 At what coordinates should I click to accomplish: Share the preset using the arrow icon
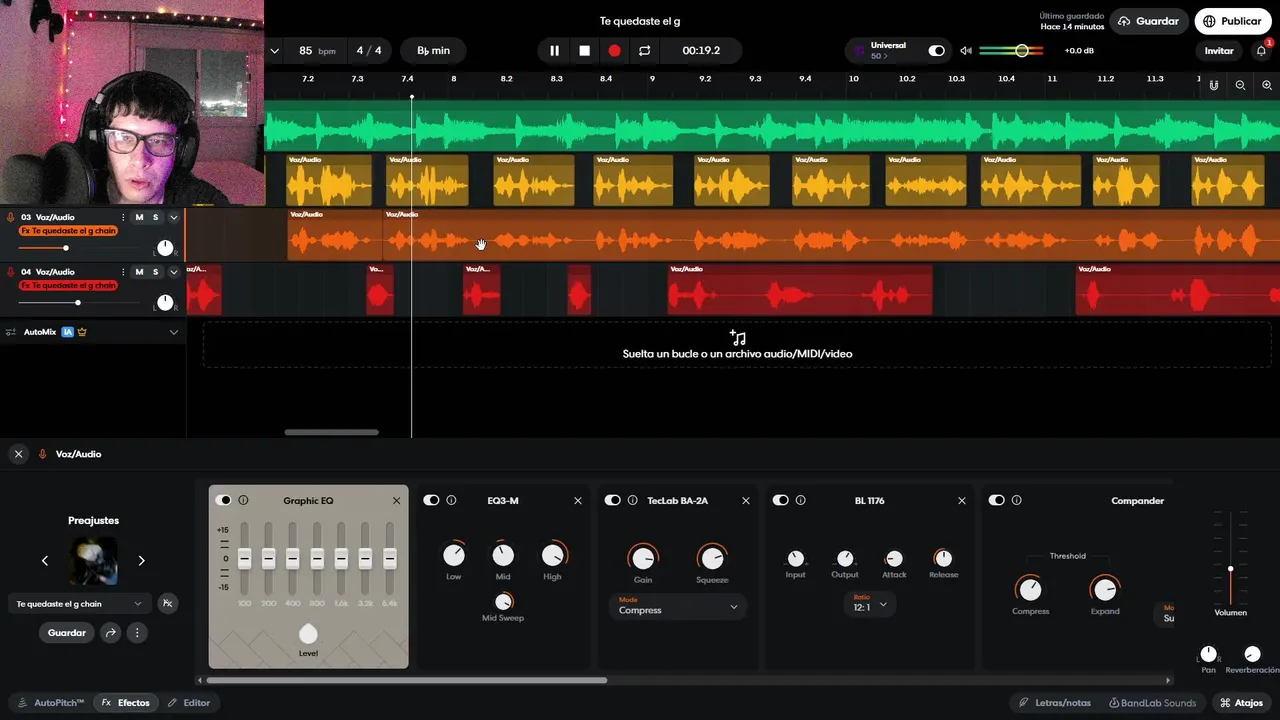pos(111,633)
